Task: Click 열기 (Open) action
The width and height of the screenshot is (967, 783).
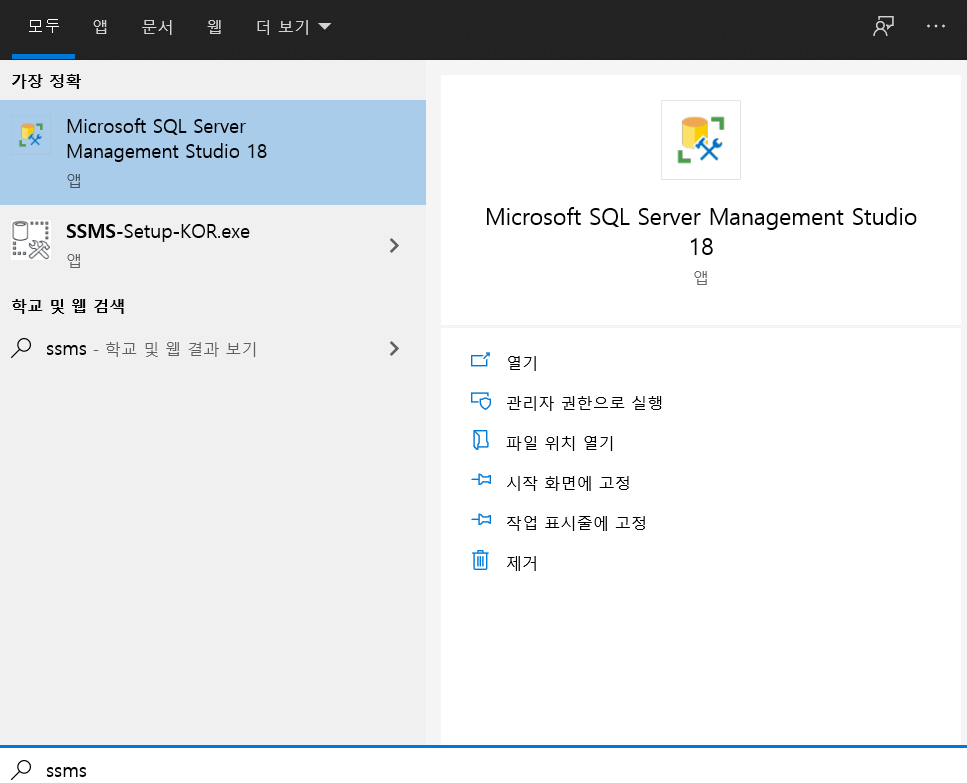Action: click(x=522, y=363)
